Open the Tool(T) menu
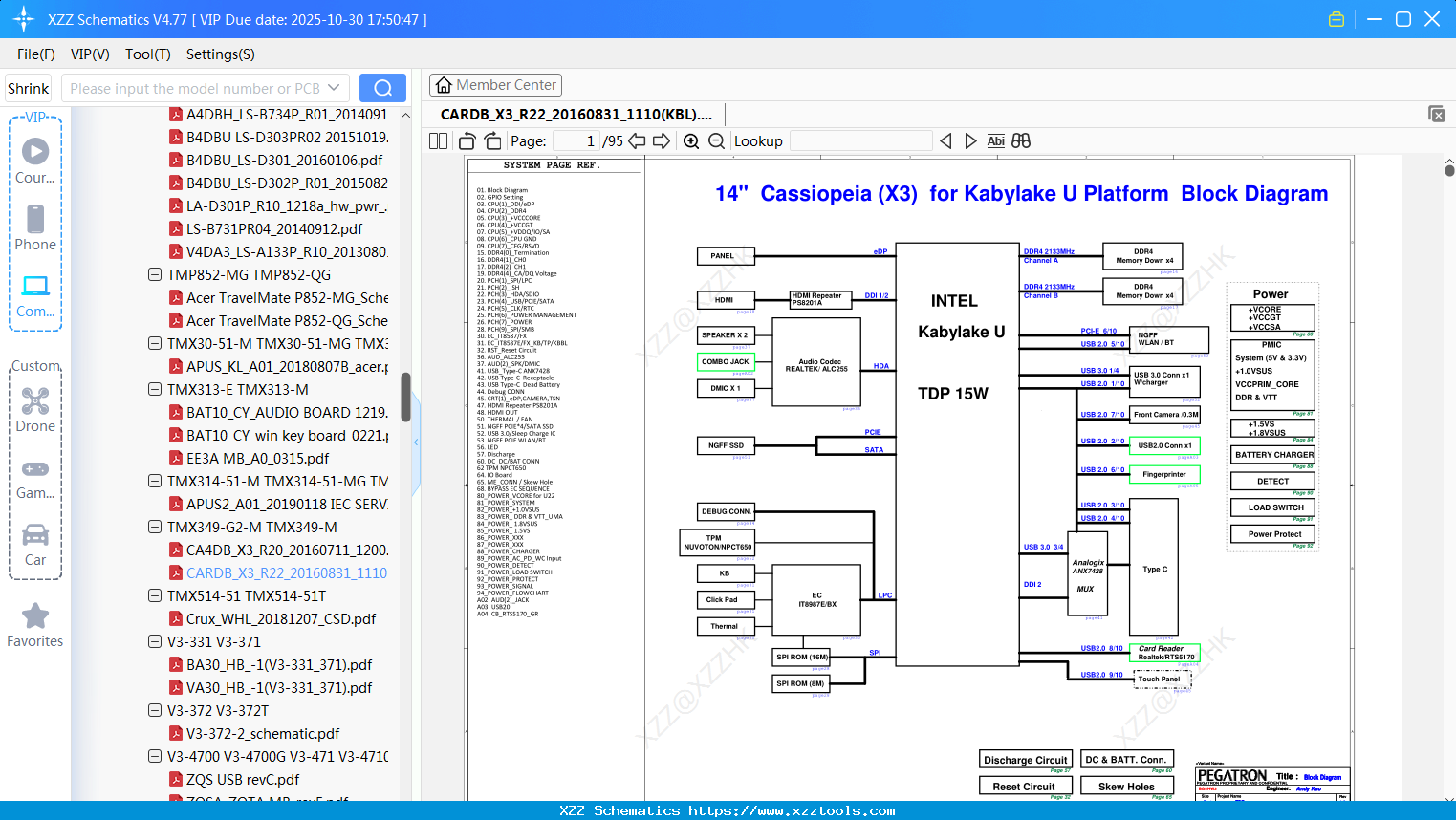 point(147,54)
